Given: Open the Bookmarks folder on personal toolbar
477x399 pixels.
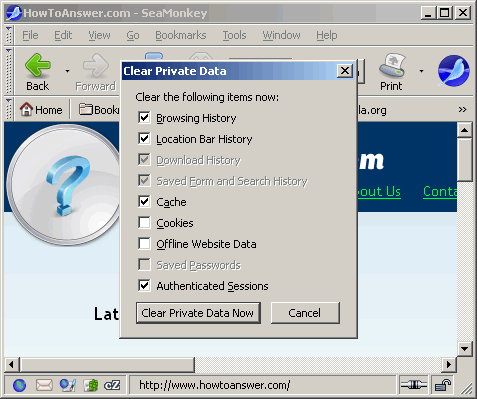Looking at the screenshot, I should [x=99, y=110].
